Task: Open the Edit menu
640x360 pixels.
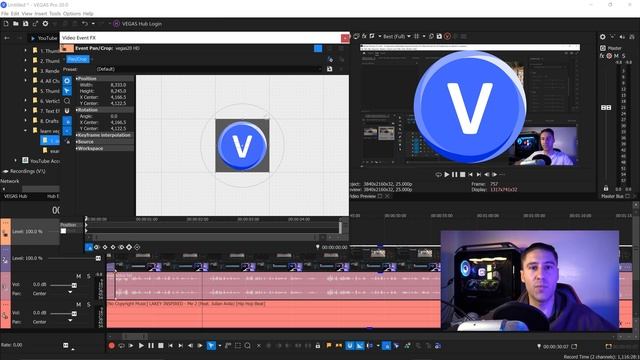Action: pos(15,13)
